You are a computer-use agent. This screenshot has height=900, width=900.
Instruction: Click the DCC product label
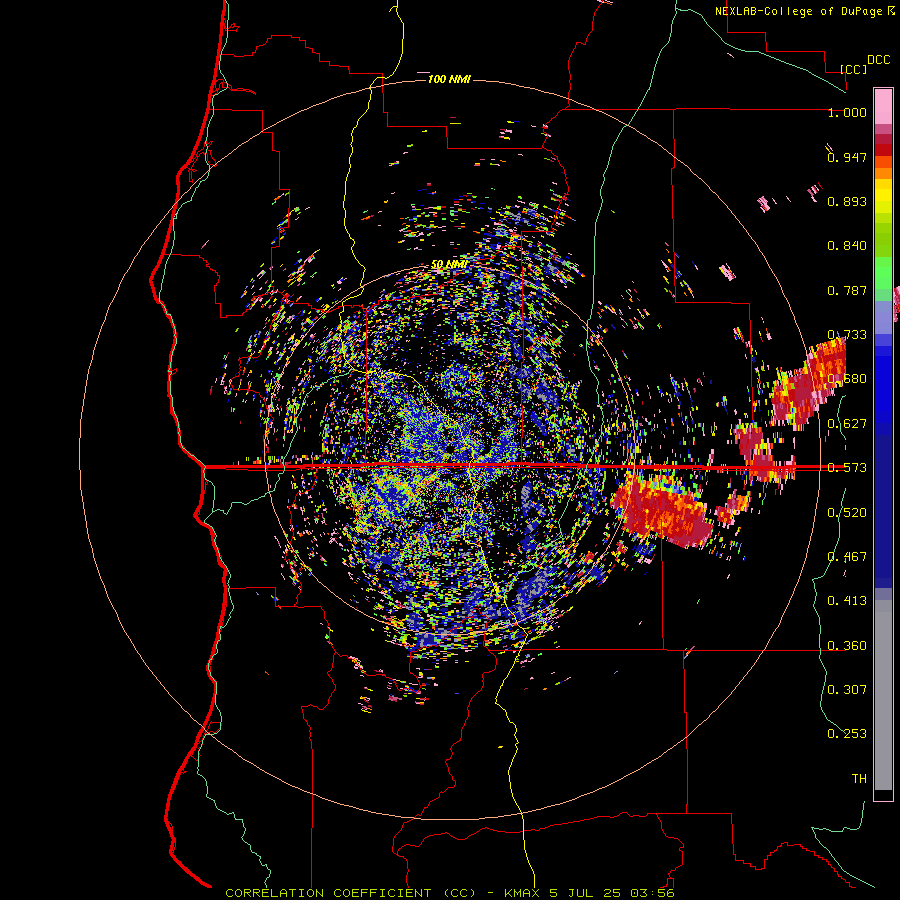(878, 60)
